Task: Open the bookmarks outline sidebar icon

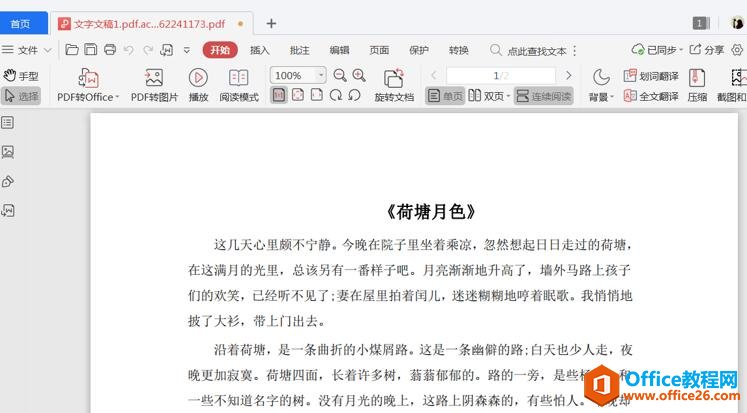Action: coord(8,123)
